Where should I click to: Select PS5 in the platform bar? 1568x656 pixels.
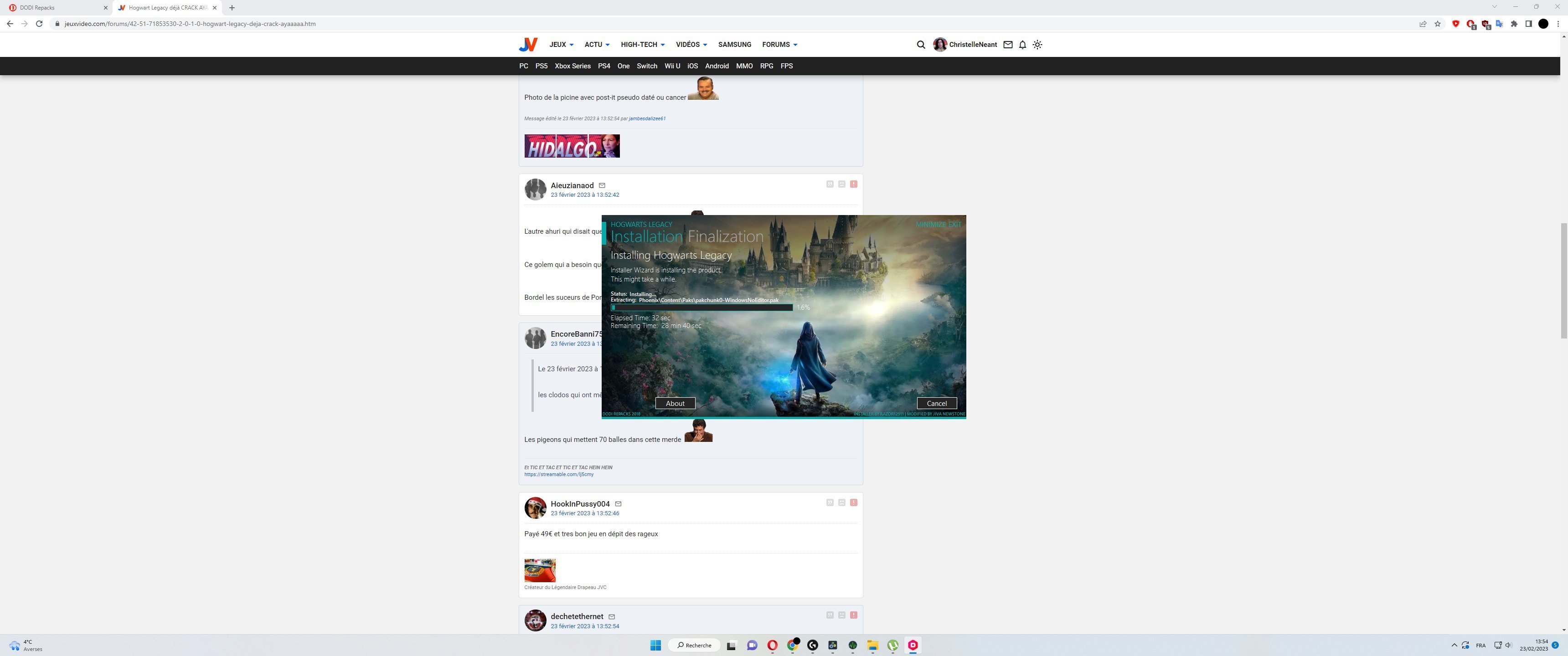click(x=541, y=66)
